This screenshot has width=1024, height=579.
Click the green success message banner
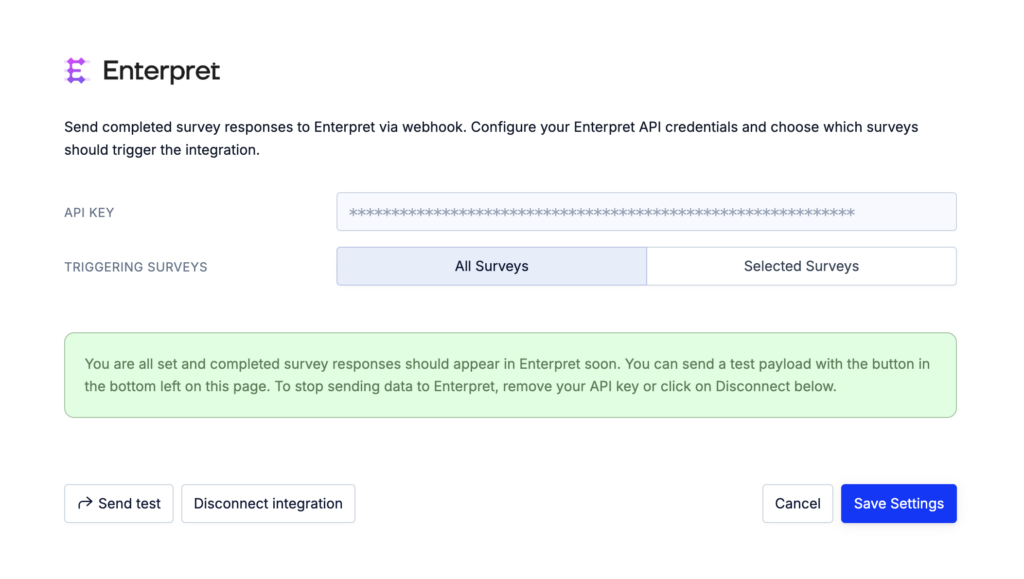[x=511, y=375]
